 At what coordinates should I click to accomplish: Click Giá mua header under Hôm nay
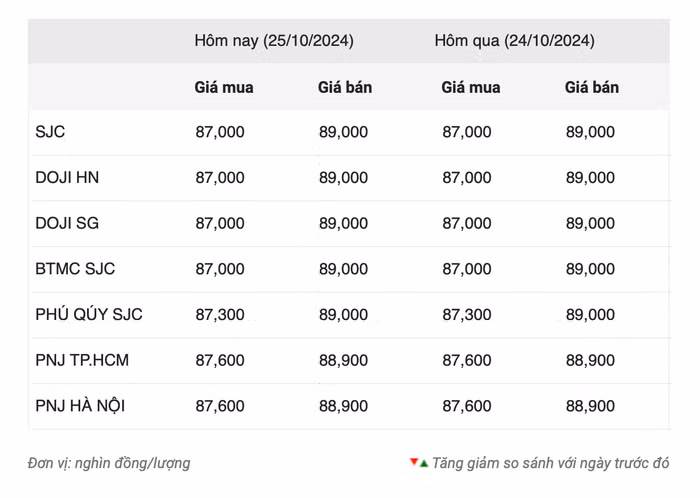click(x=224, y=87)
